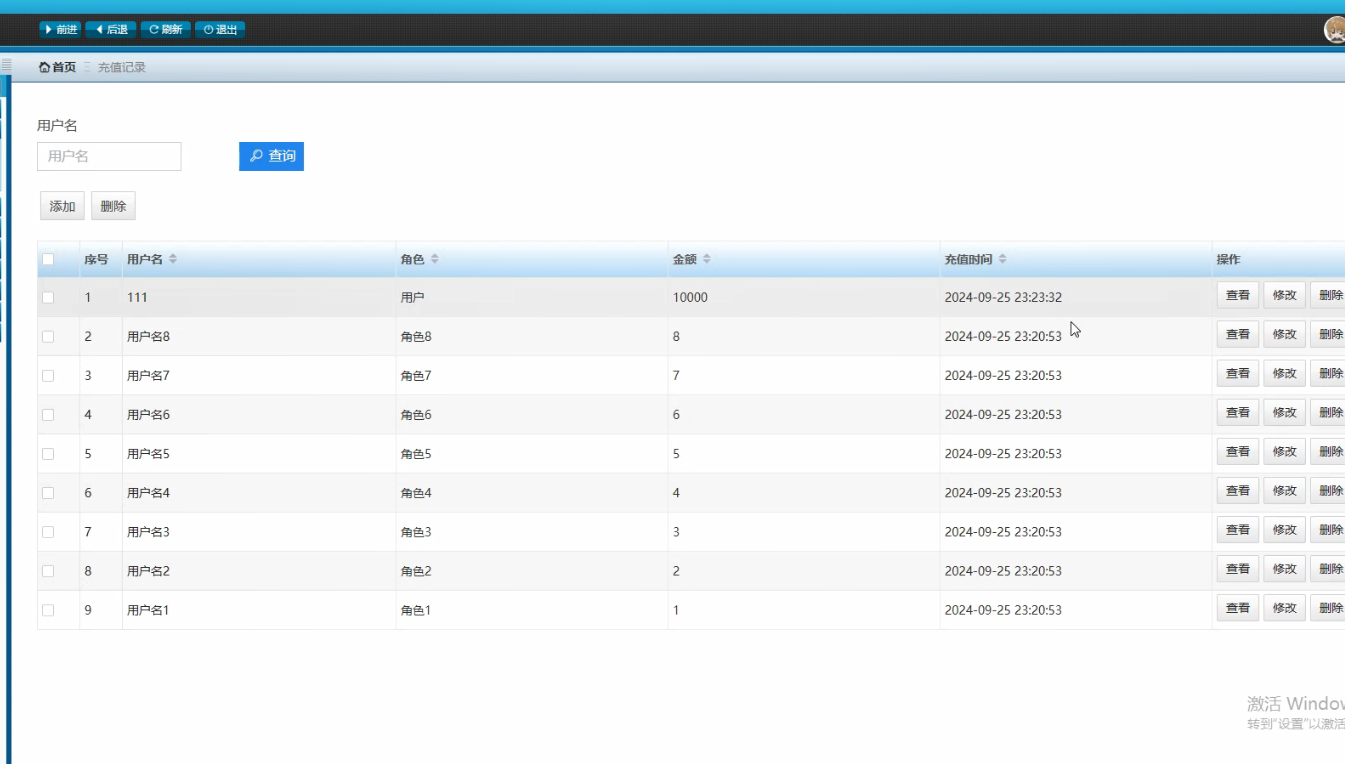Viewport: 1345px width, 764px height.
Task: Click the 刷新 refresh button
Action: (166, 29)
